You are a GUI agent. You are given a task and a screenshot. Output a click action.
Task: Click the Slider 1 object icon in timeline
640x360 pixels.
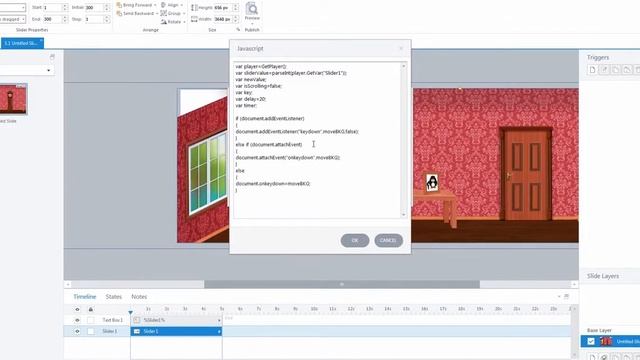137,331
